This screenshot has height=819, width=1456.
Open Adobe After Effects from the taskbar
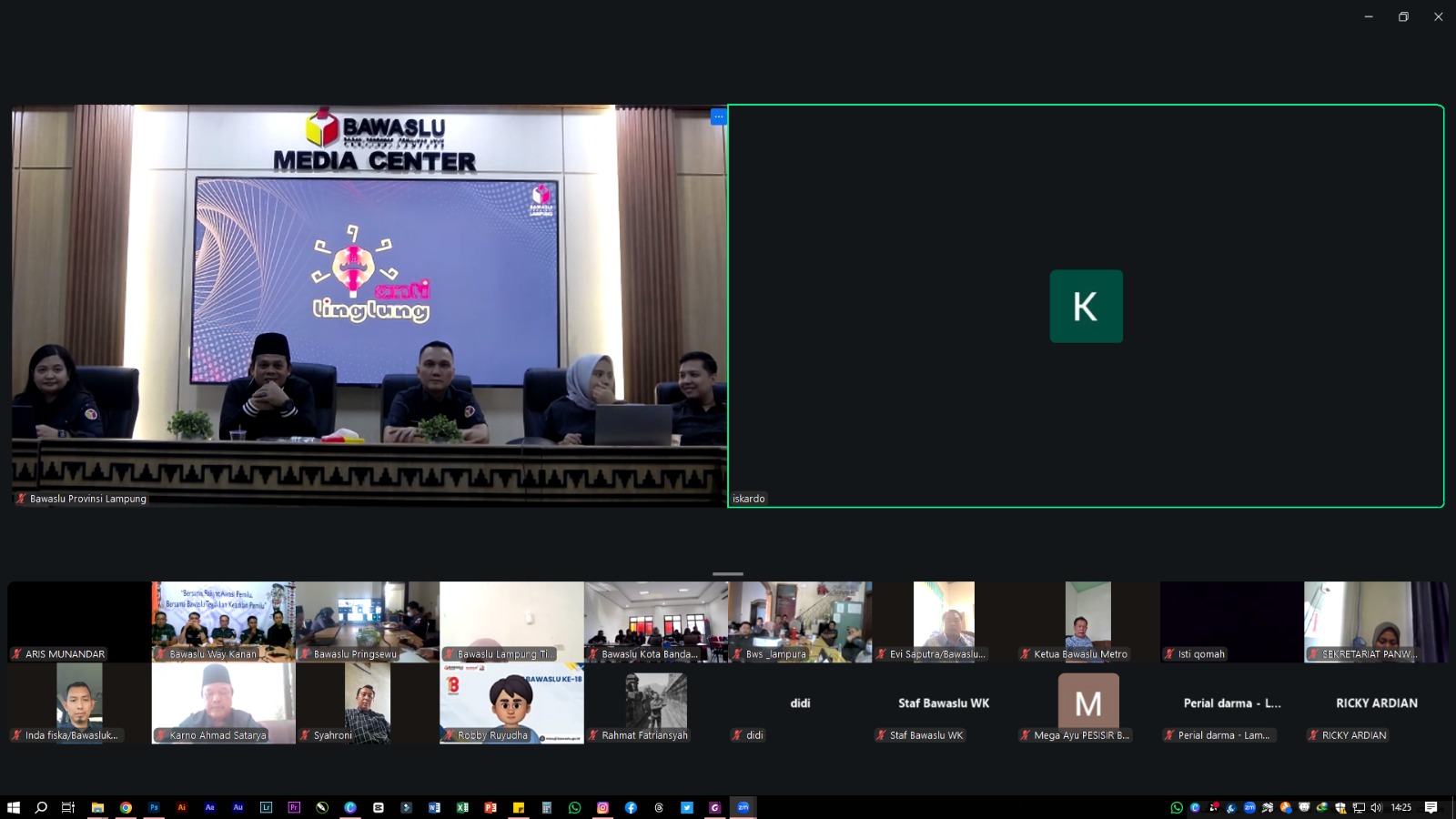[210, 807]
